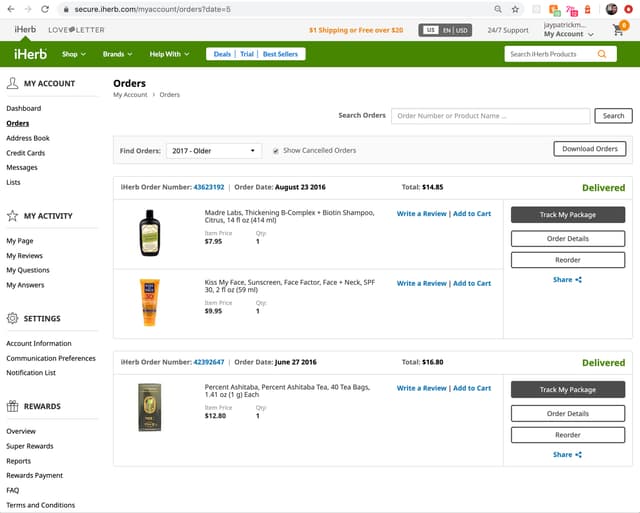640x513 pixels.
Task: Go to Dashboard in sidebar
Action: pyautogui.click(x=24, y=108)
